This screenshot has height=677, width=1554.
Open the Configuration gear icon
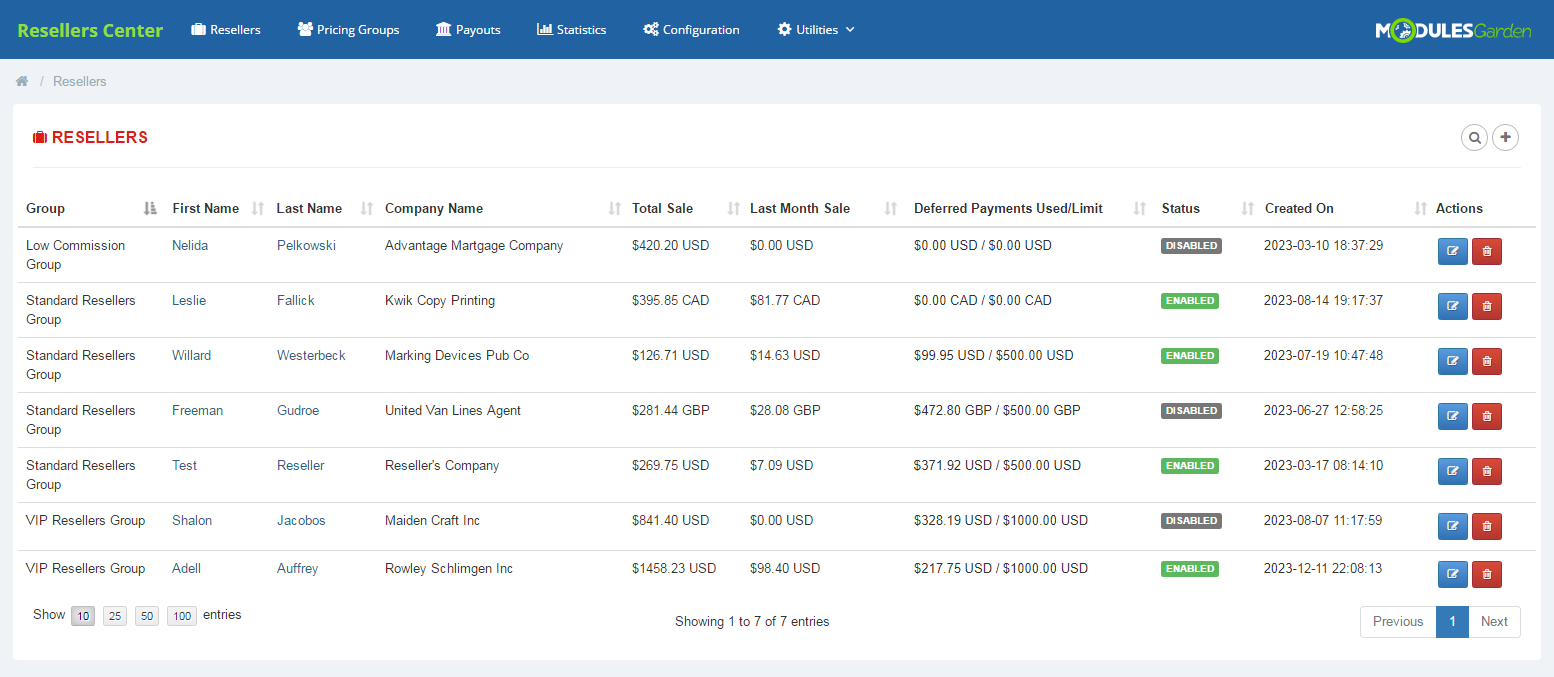(x=650, y=29)
